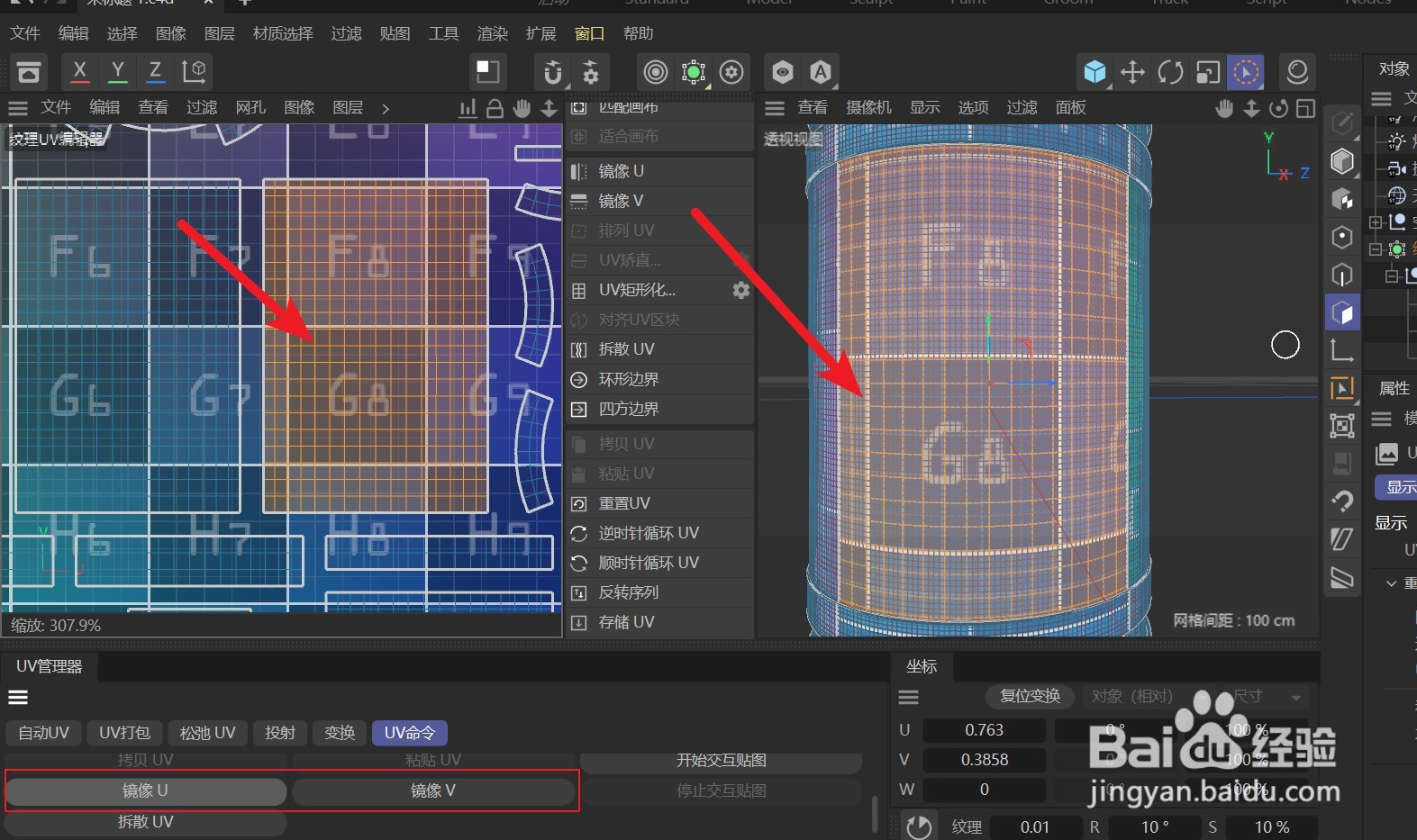The width and height of the screenshot is (1417, 840).
Task: Click the concentric circles target icon
Action: point(656,72)
